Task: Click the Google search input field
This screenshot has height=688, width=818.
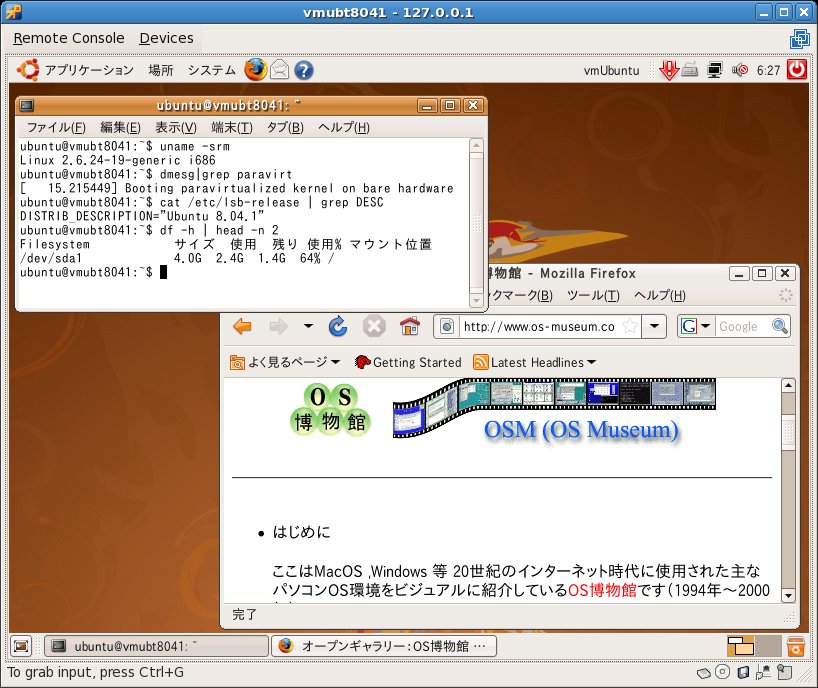Action: click(742, 327)
